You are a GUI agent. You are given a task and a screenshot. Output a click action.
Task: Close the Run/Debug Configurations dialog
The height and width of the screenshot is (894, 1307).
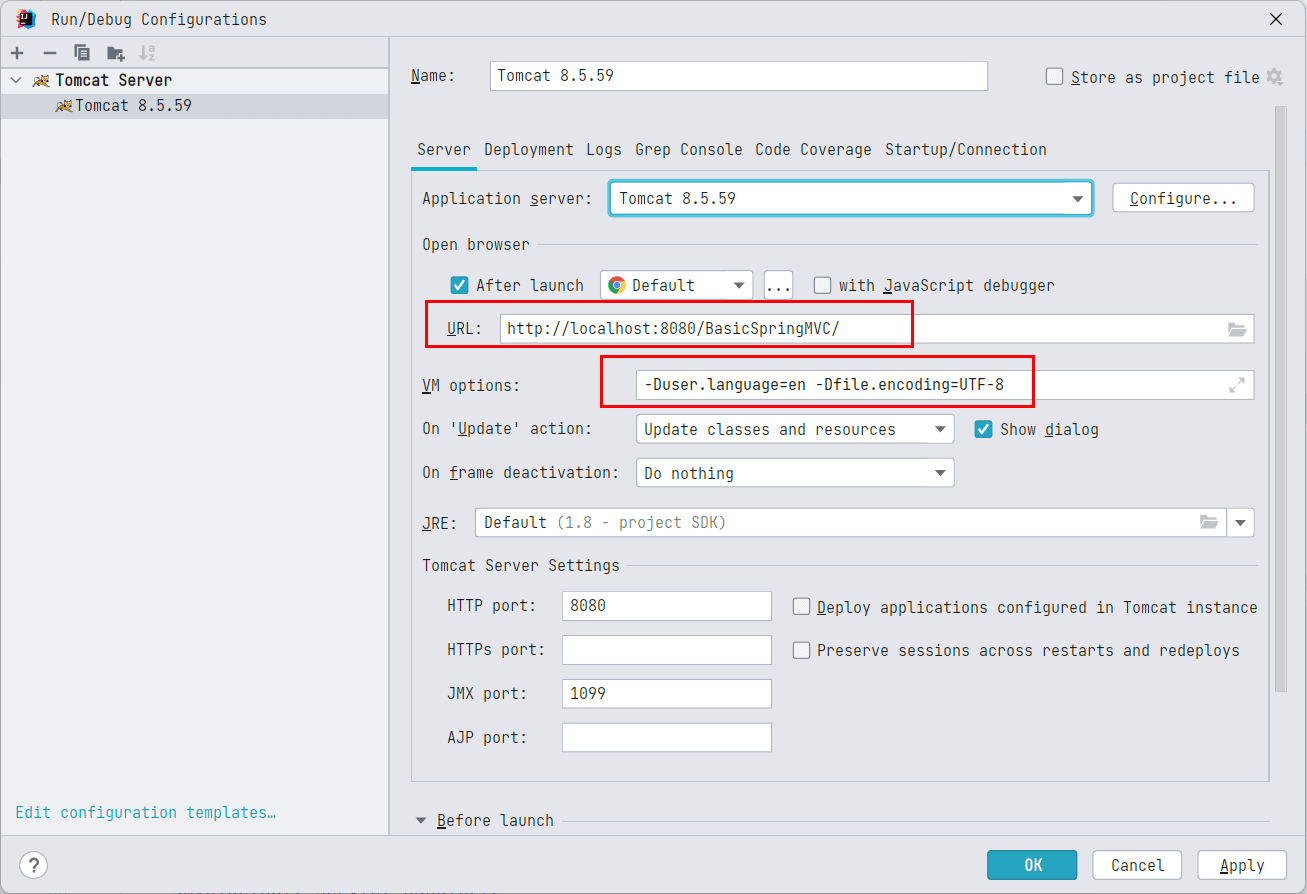click(1276, 19)
